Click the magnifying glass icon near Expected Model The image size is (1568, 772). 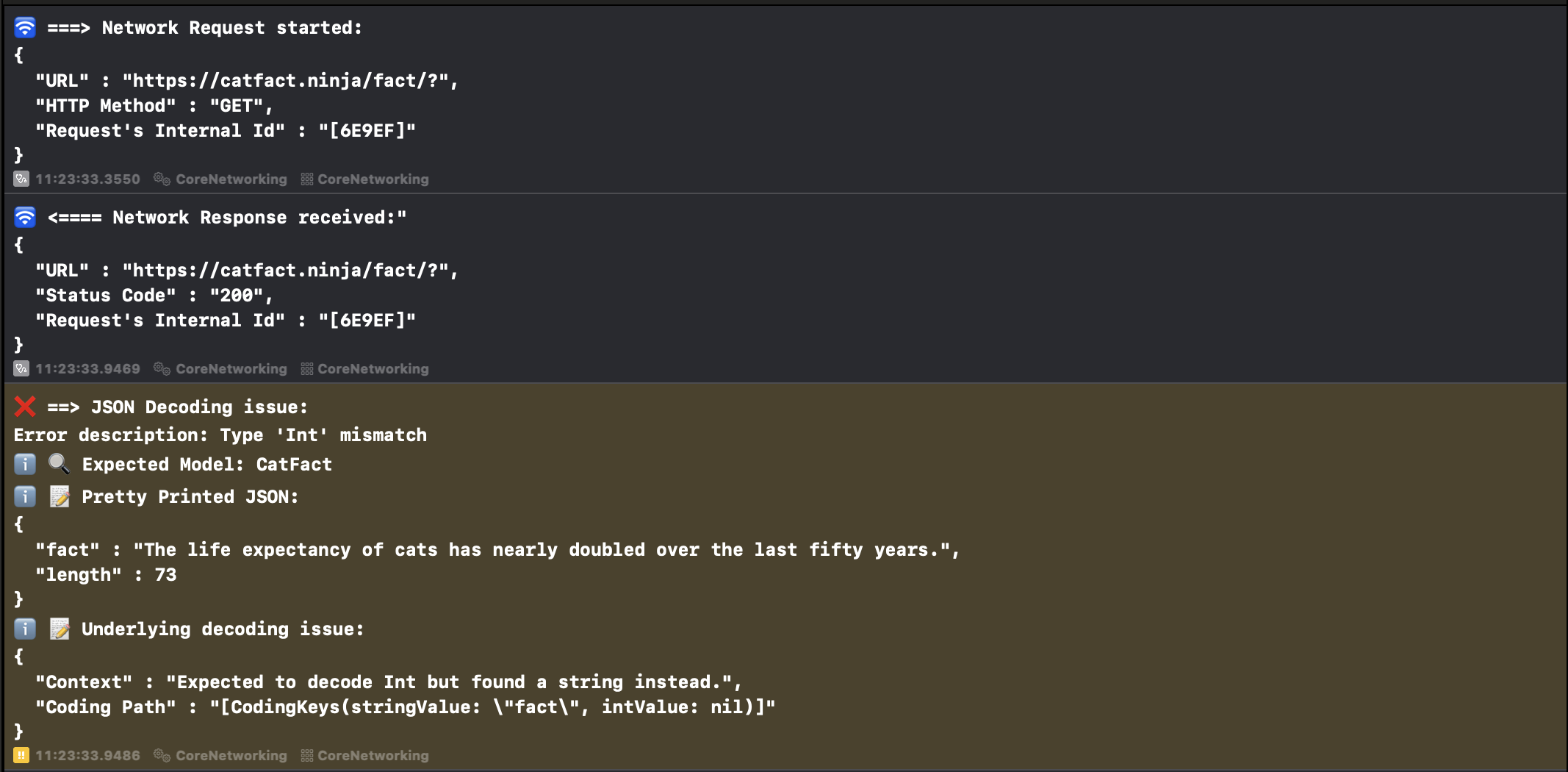[x=59, y=464]
